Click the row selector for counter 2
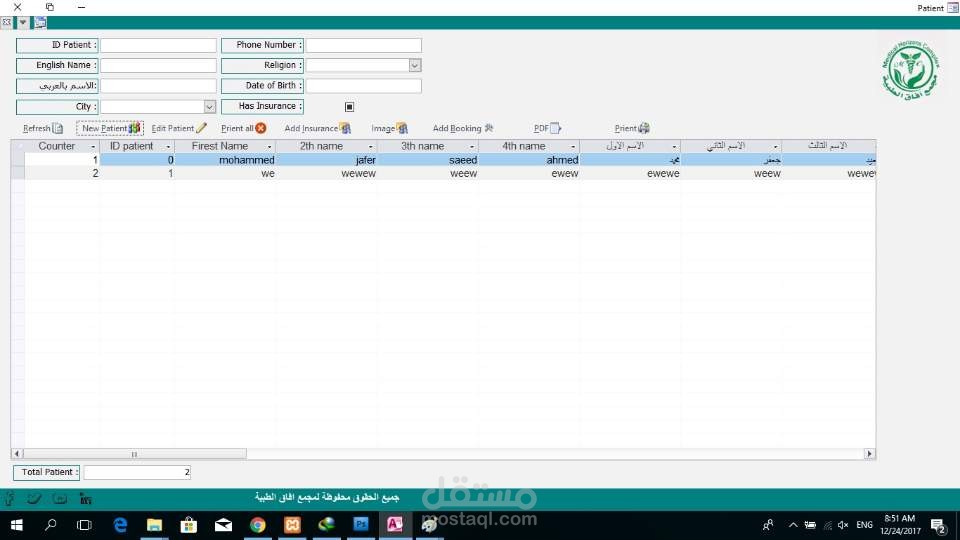The height and width of the screenshot is (540, 960). (18, 173)
